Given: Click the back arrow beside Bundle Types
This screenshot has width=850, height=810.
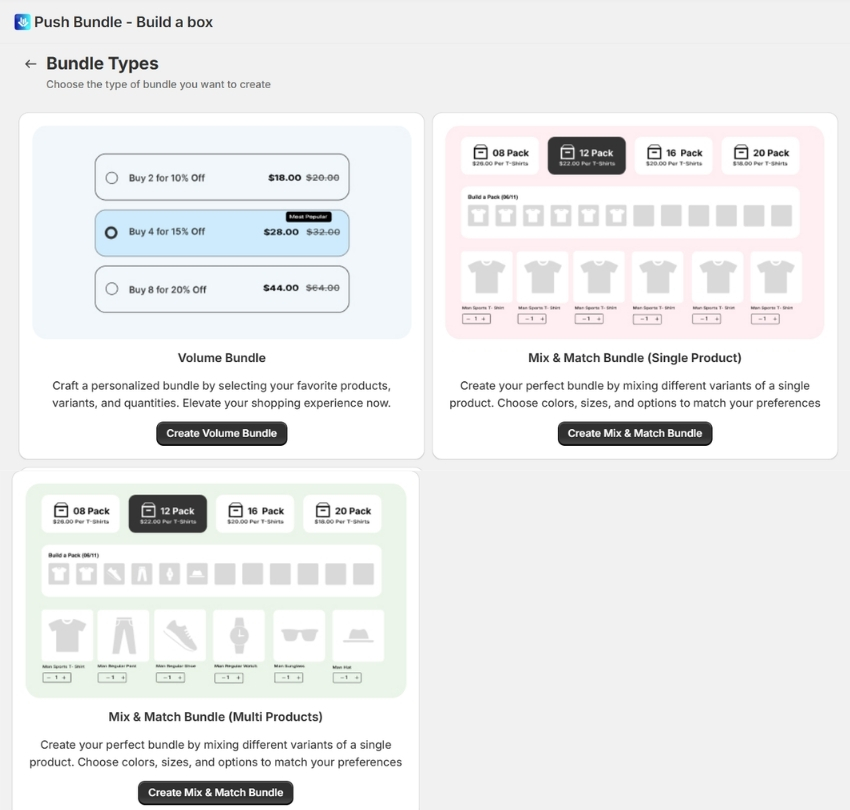Looking at the screenshot, I should pos(30,64).
